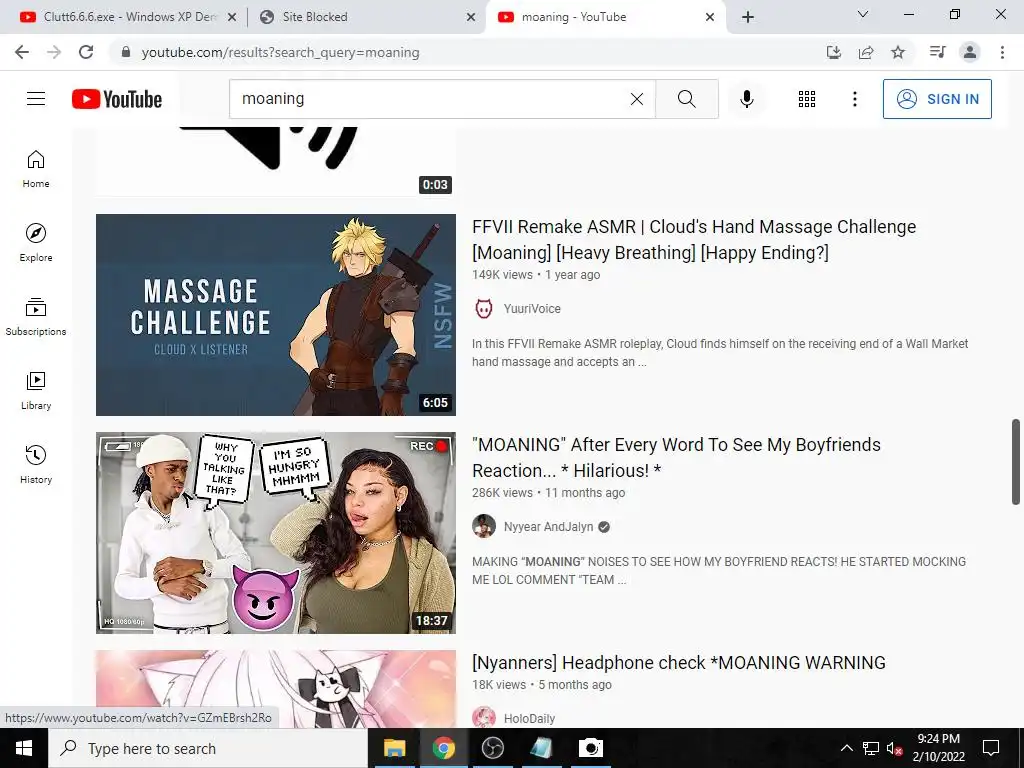Open Chrome profile avatar
Screen dimensions: 1024x768
click(x=970, y=52)
